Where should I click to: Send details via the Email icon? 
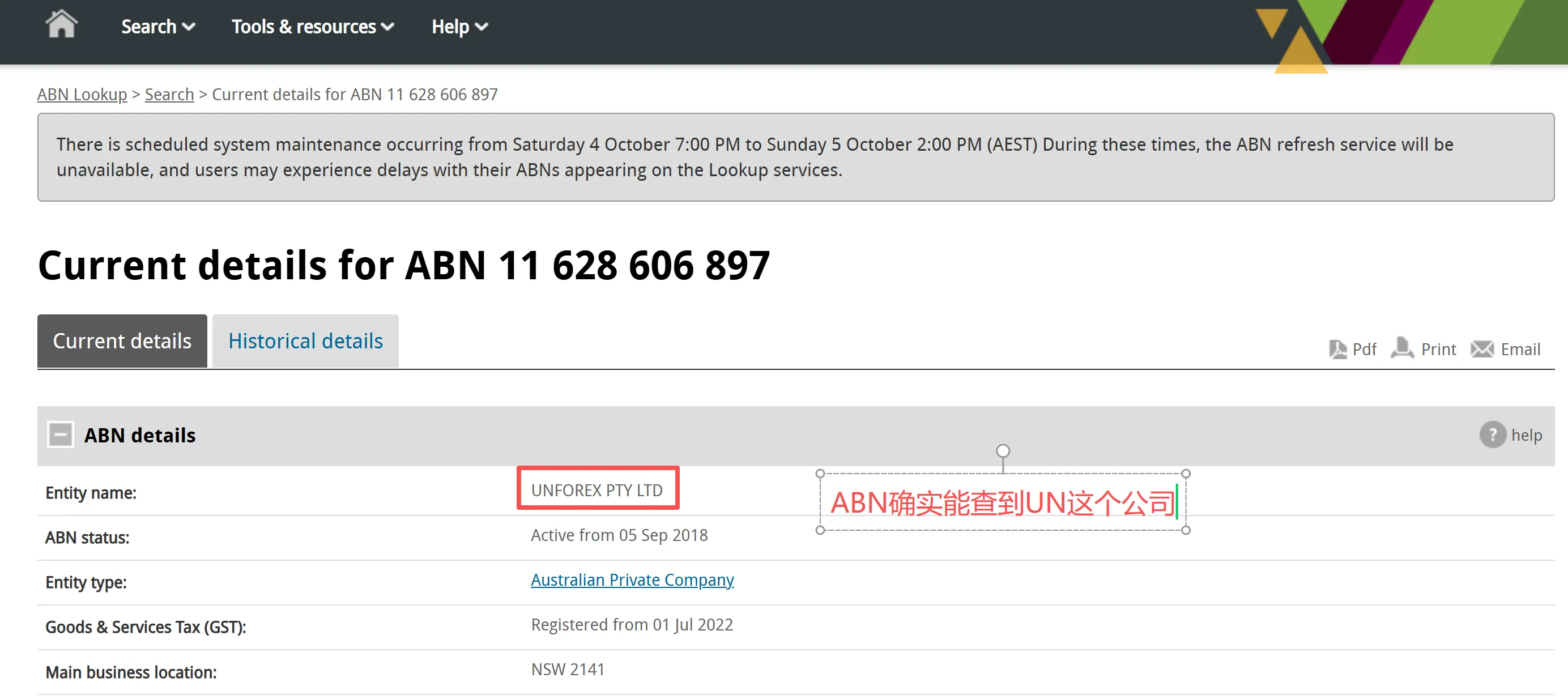[1481, 349]
